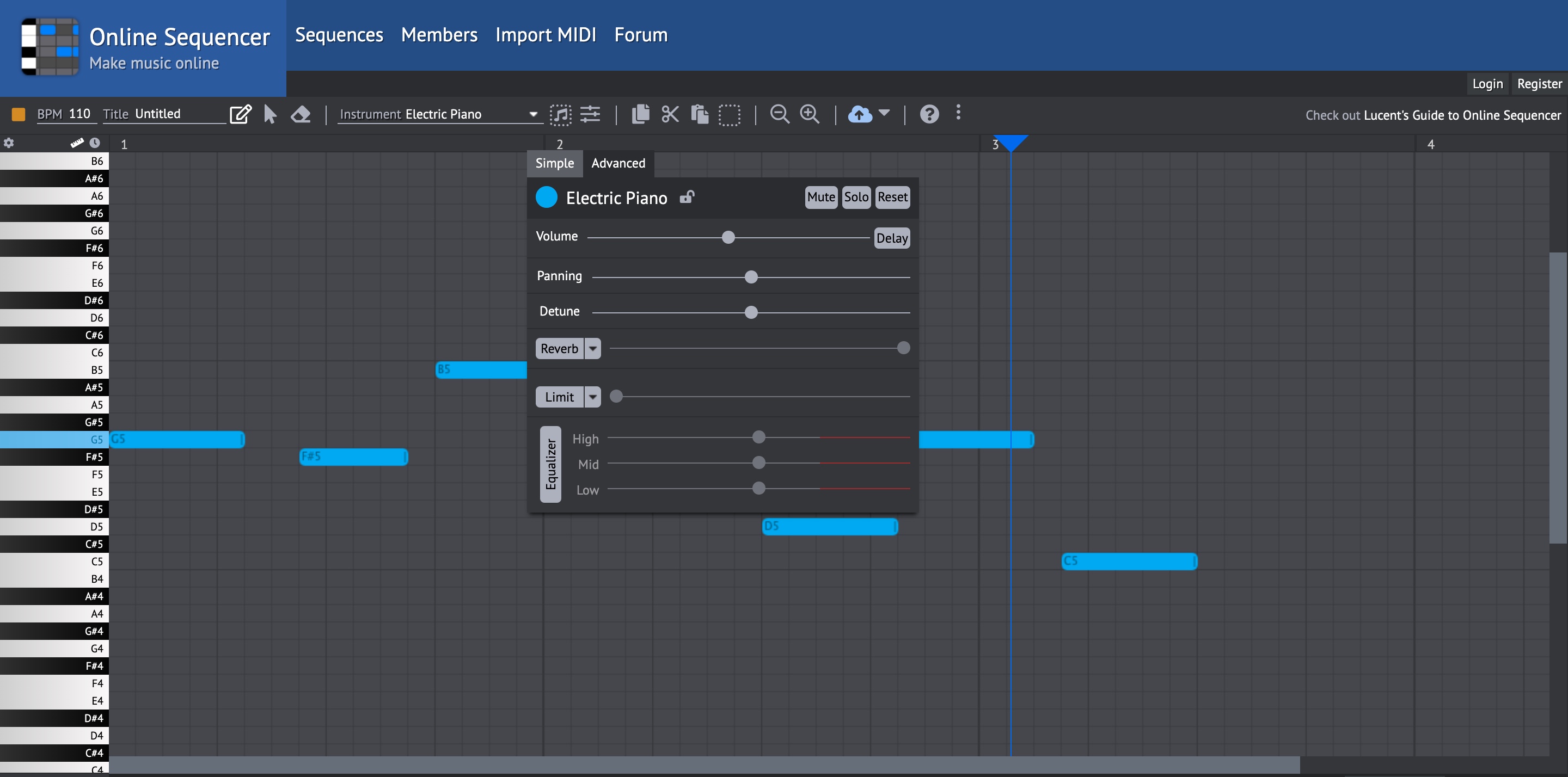
Task: Click the scissors cut icon
Action: click(670, 114)
